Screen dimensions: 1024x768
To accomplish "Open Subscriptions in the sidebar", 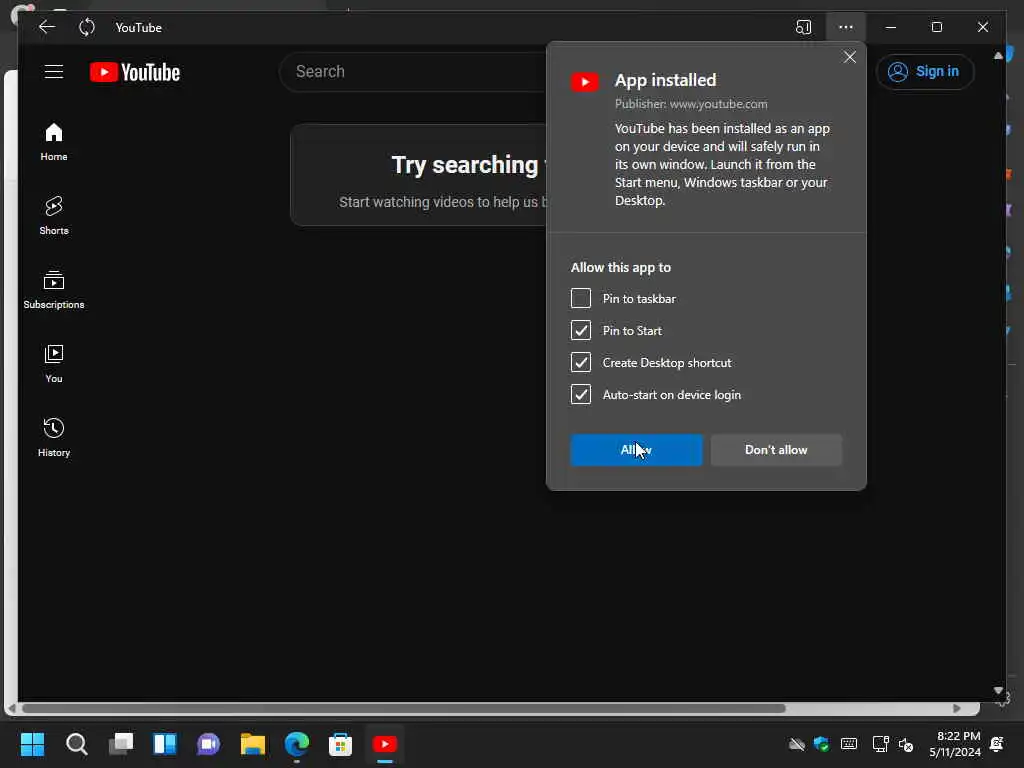I will click(54, 289).
